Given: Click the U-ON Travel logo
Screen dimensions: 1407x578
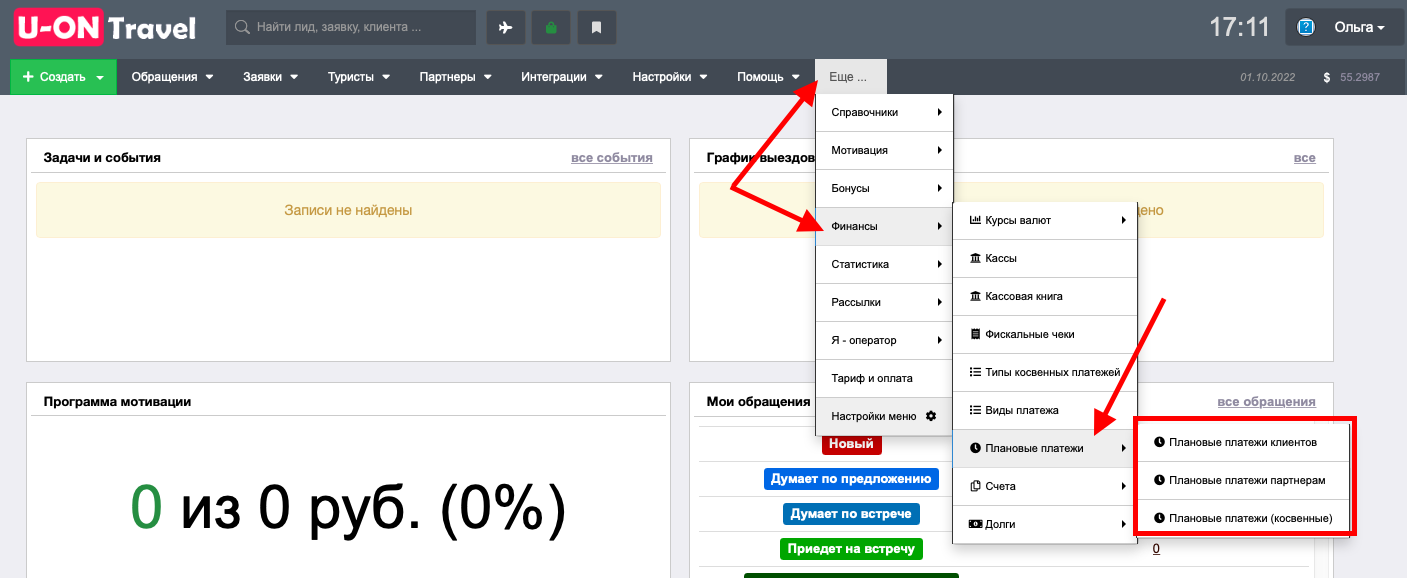Looking at the screenshot, I should (105, 27).
